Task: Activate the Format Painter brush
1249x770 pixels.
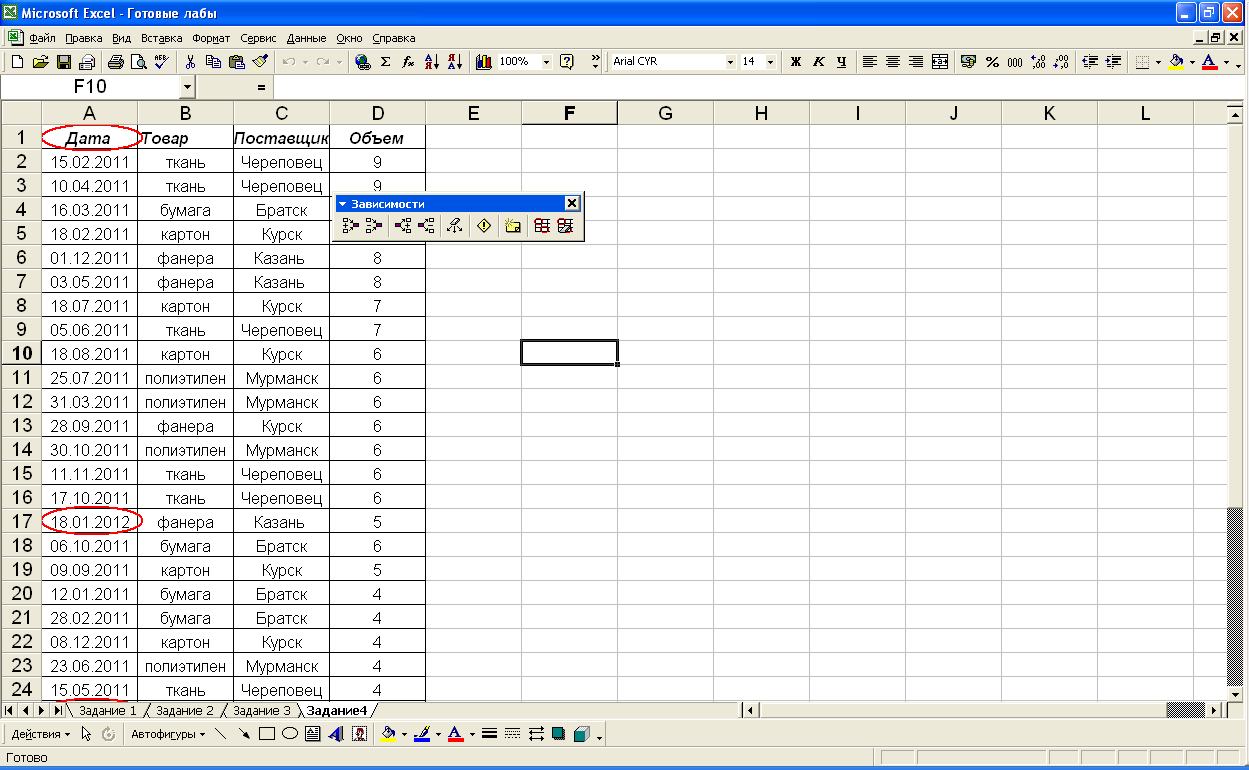Action: pyautogui.click(x=260, y=61)
